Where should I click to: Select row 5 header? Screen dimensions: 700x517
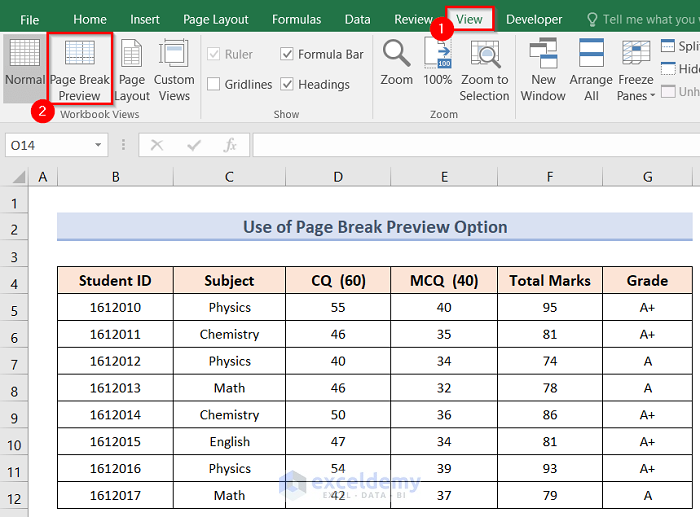coord(14,311)
